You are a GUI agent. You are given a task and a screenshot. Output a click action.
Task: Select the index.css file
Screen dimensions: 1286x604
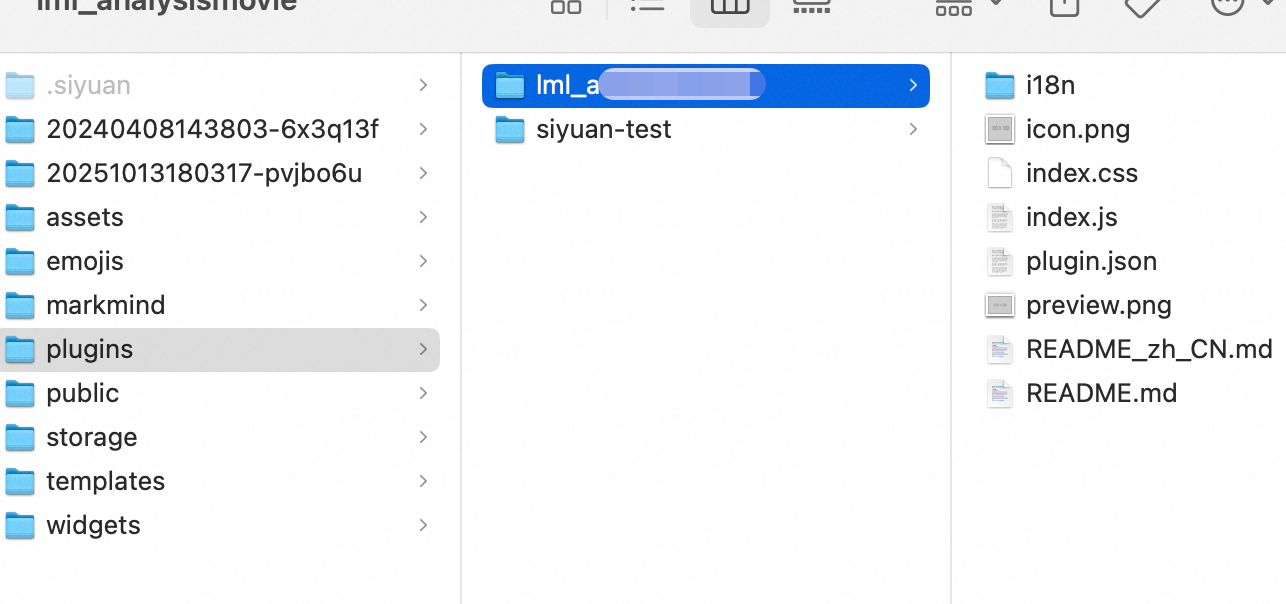pyautogui.click(x=1081, y=173)
